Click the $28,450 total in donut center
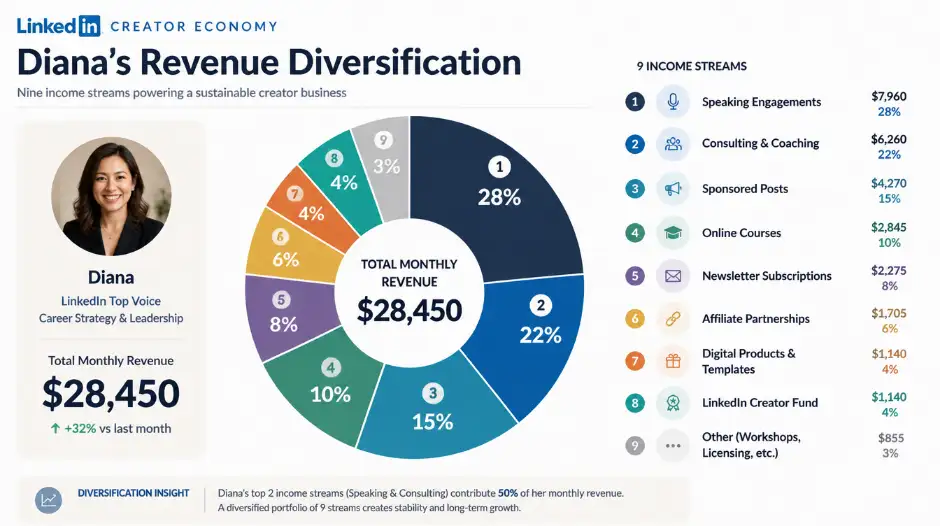 (x=409, y=310)
